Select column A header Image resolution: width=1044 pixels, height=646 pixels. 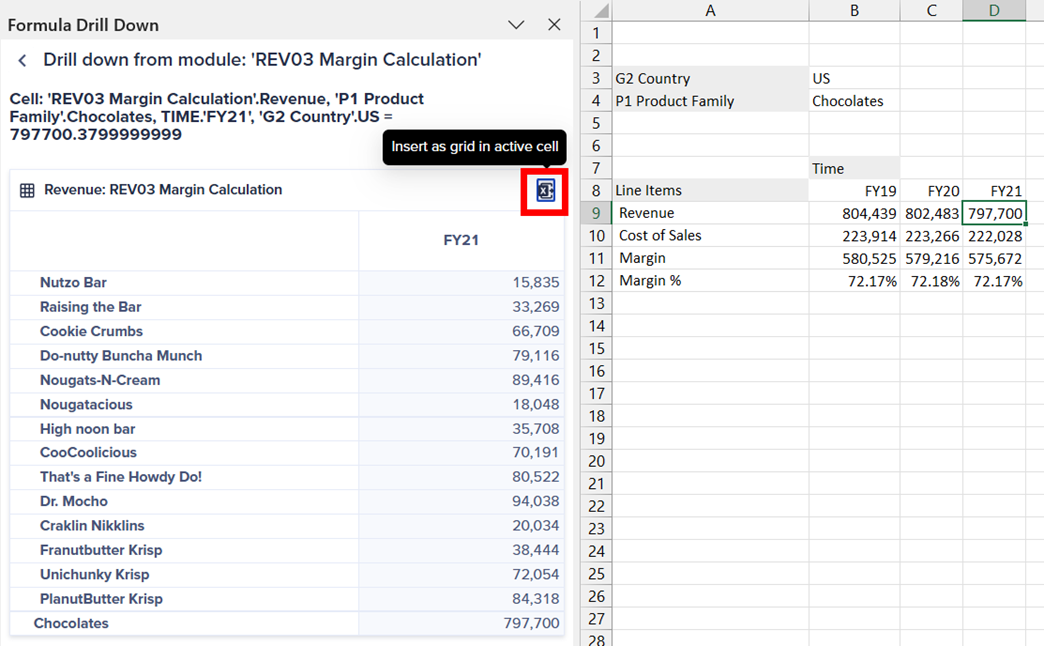tap(710, 10)
